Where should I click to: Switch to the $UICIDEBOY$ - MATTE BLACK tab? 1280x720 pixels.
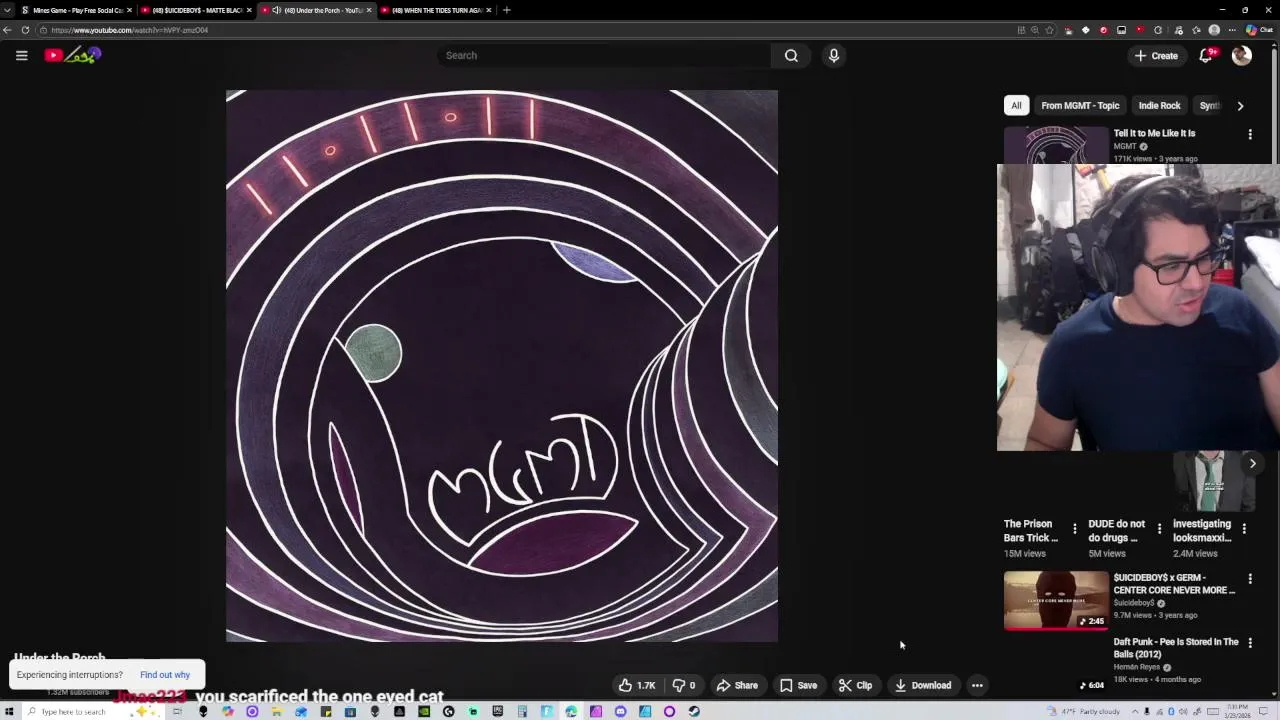pyautogui.click(x=196, y=10)
